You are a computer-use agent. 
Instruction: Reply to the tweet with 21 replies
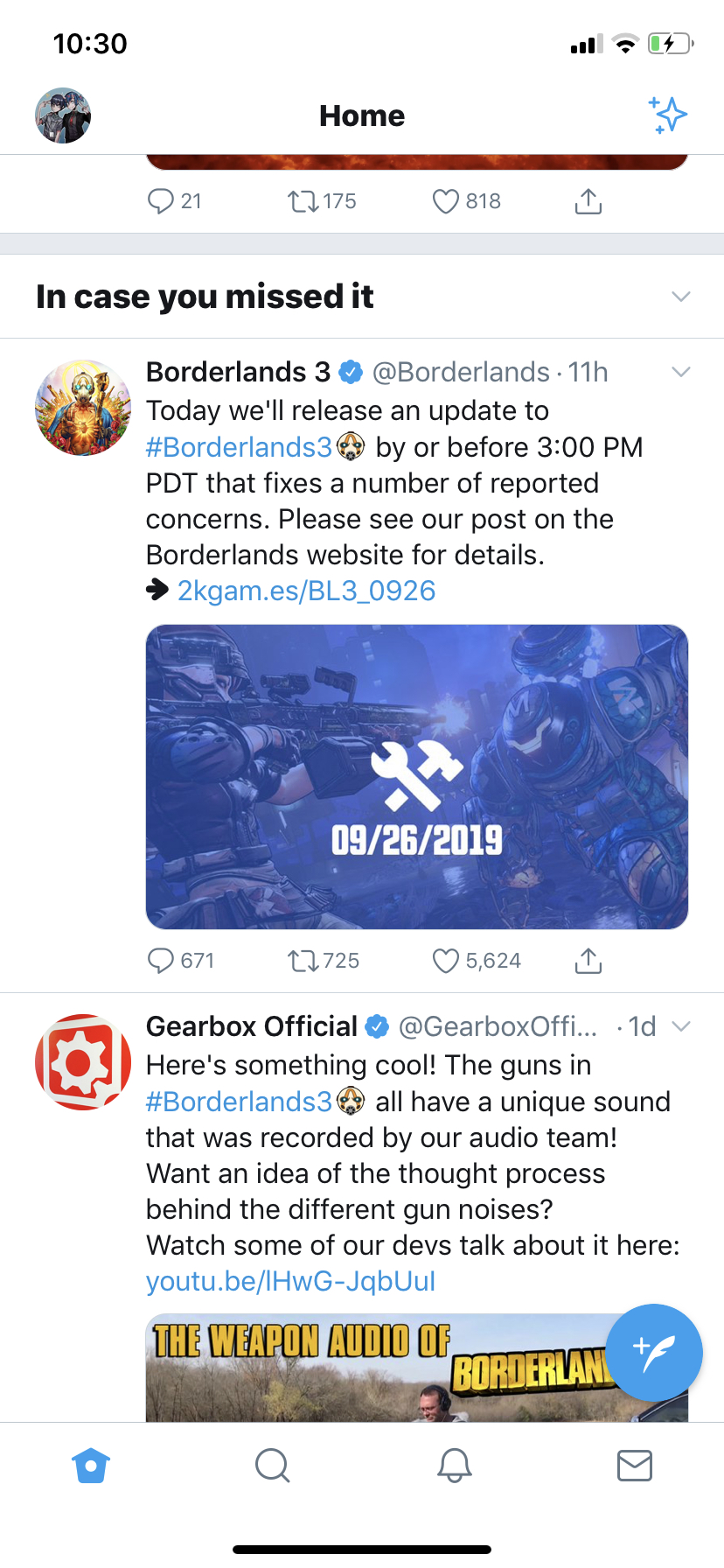tap(161, 201)
